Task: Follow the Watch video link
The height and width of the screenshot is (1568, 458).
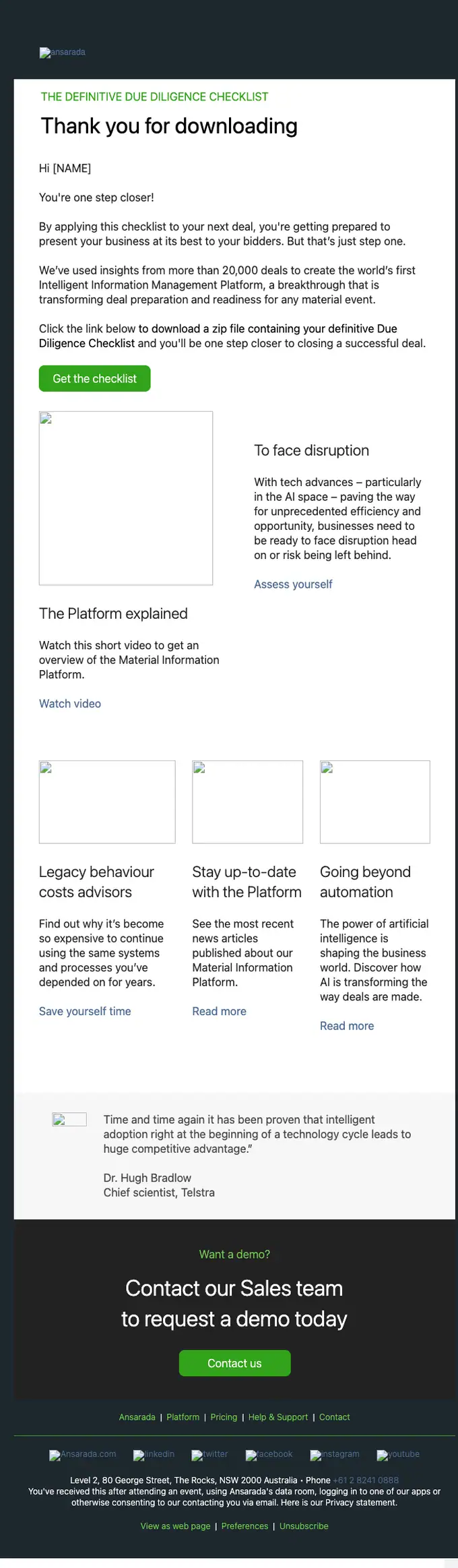Action: (70, 704)
